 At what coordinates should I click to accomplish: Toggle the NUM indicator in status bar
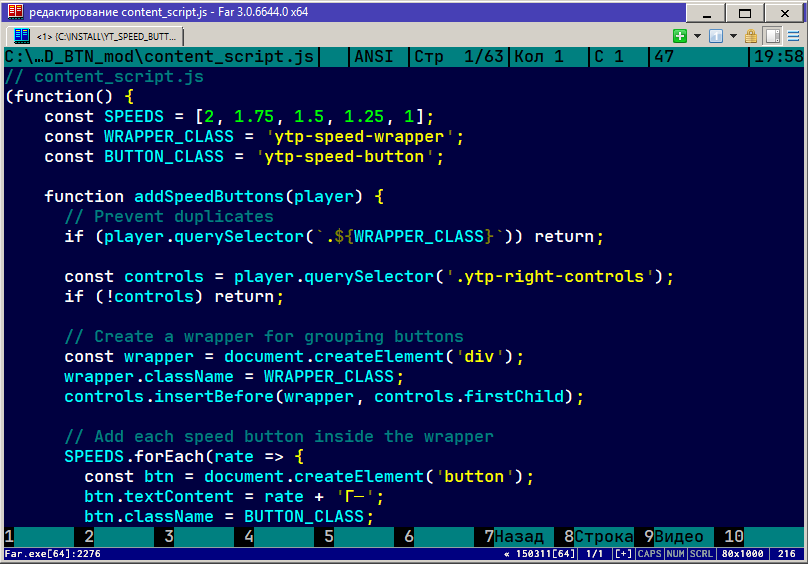point(676,554)
